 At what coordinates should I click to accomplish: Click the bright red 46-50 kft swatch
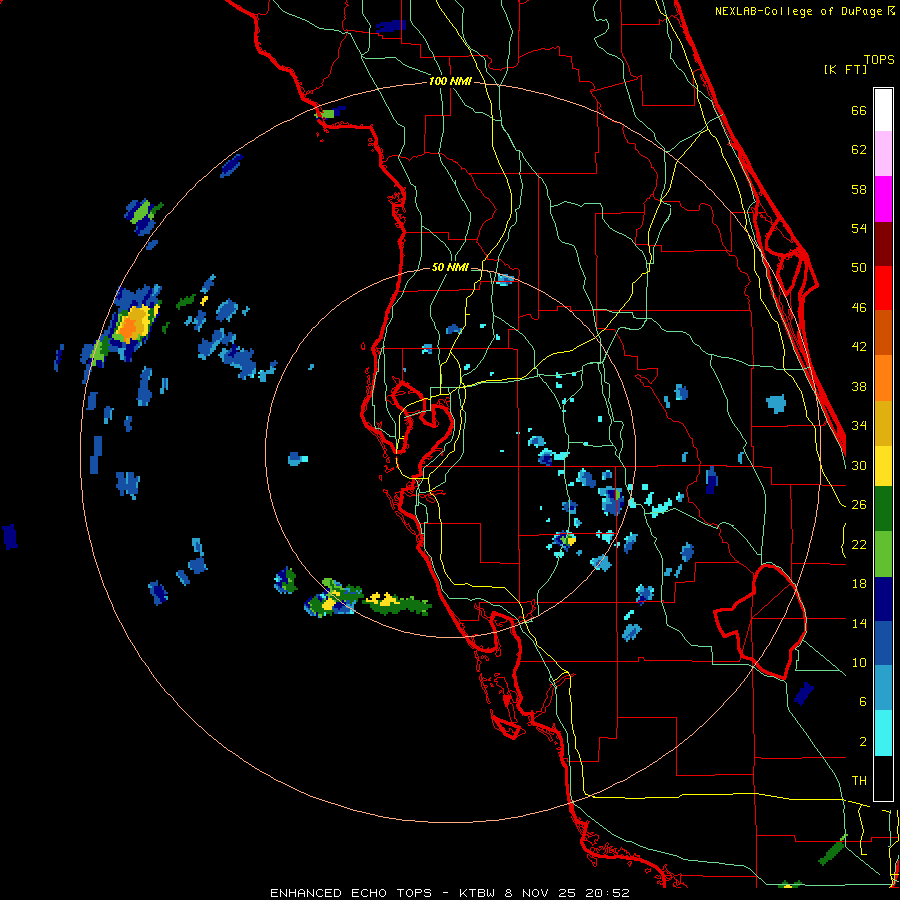[x=883, y=288]
